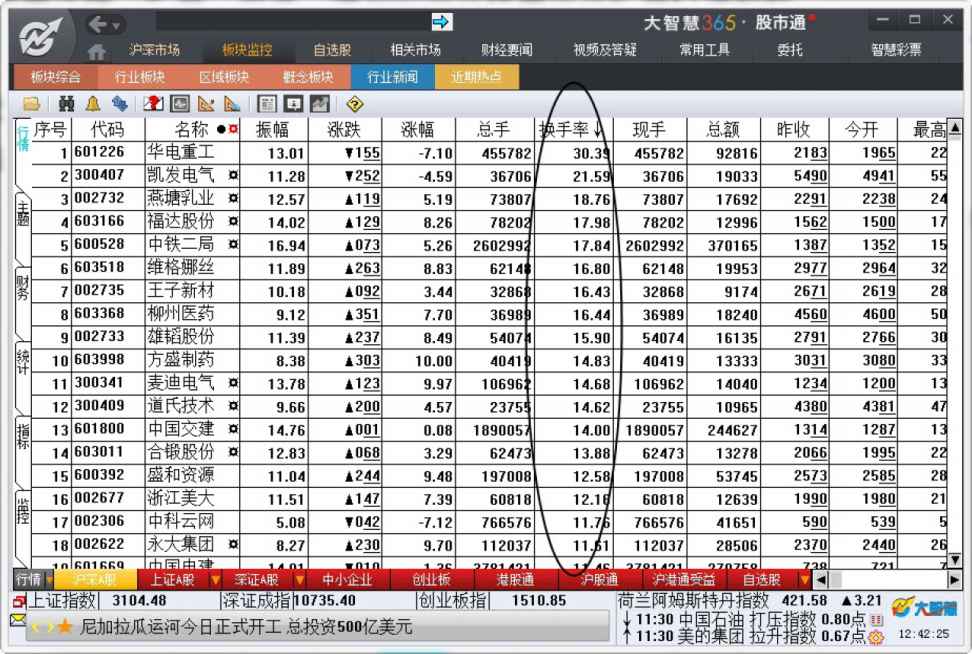972x654 pixels.
Task: Open the folder icon in the toolbar
Action: (31, 104)
